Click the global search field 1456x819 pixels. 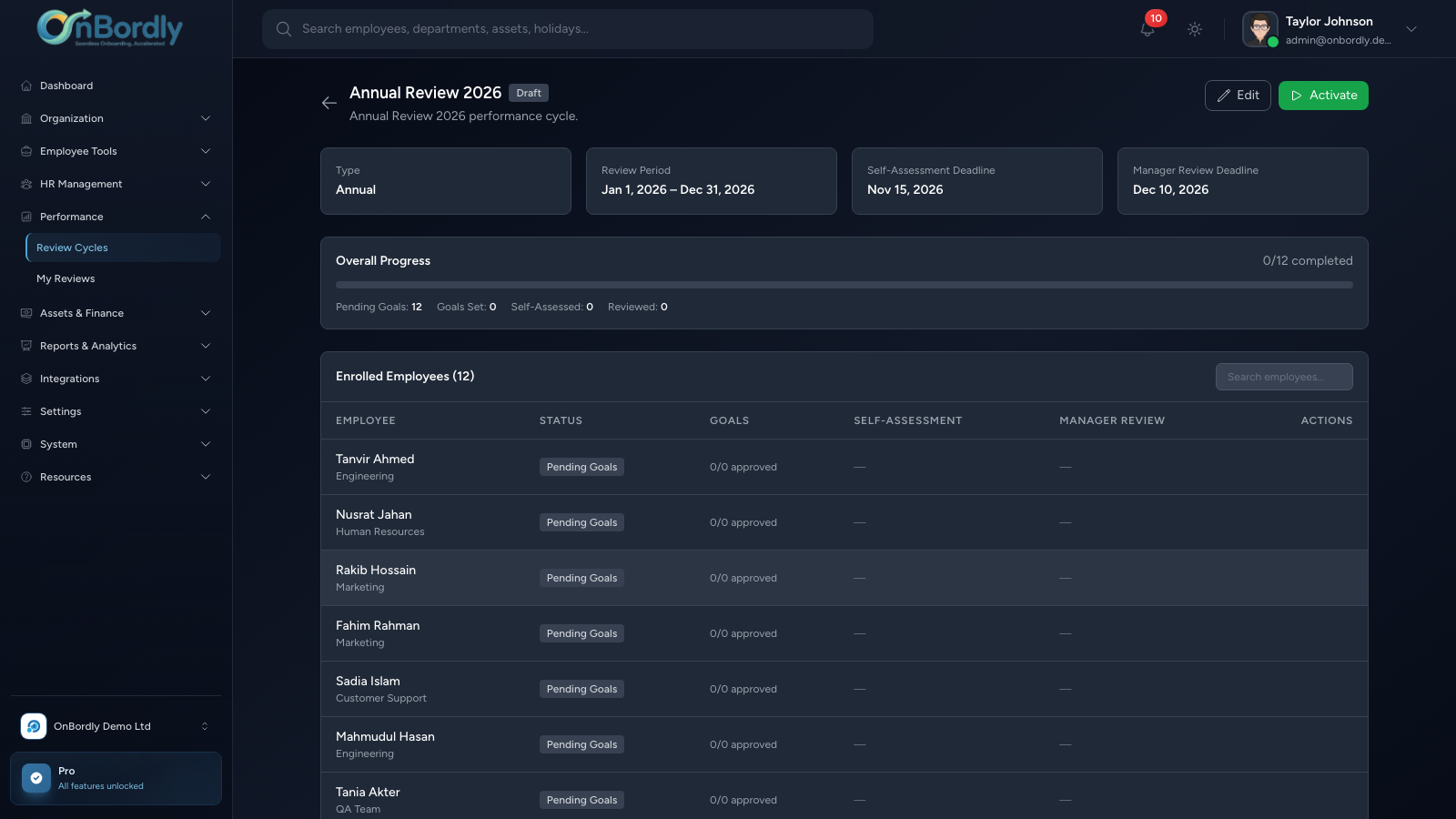568,29
